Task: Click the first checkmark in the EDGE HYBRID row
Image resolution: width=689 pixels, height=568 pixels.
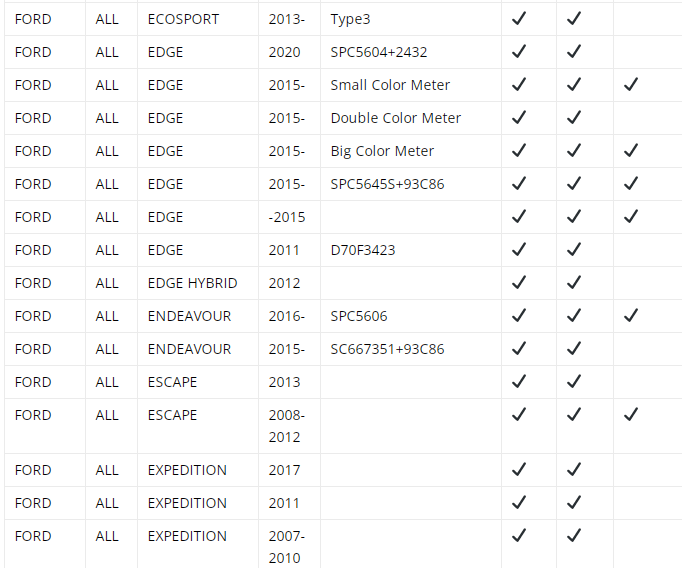Action: (519, 282)
